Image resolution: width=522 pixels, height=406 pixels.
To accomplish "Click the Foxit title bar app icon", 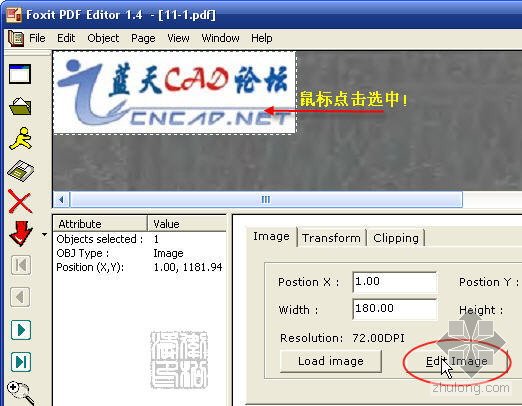I will (14, 15).
